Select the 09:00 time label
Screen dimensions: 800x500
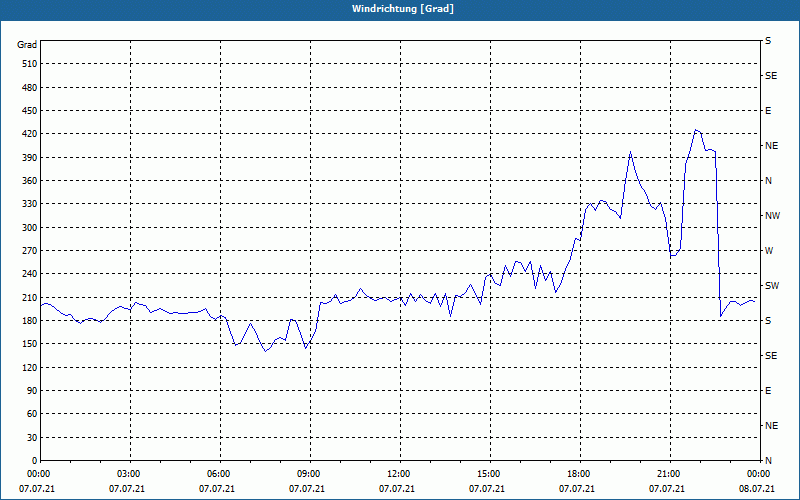[309, 474]
